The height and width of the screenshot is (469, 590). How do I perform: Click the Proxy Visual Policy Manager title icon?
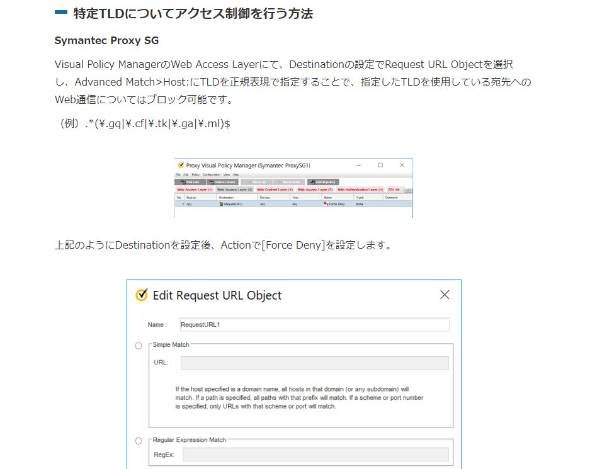(181, 165)
